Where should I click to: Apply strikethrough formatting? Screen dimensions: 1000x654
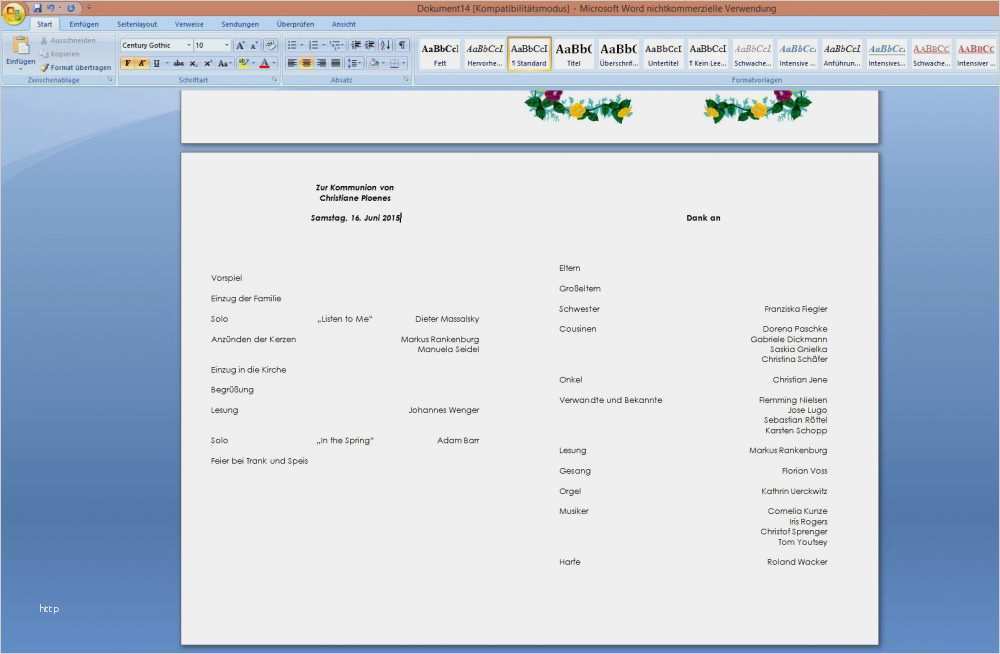click(x=178, y=63)
